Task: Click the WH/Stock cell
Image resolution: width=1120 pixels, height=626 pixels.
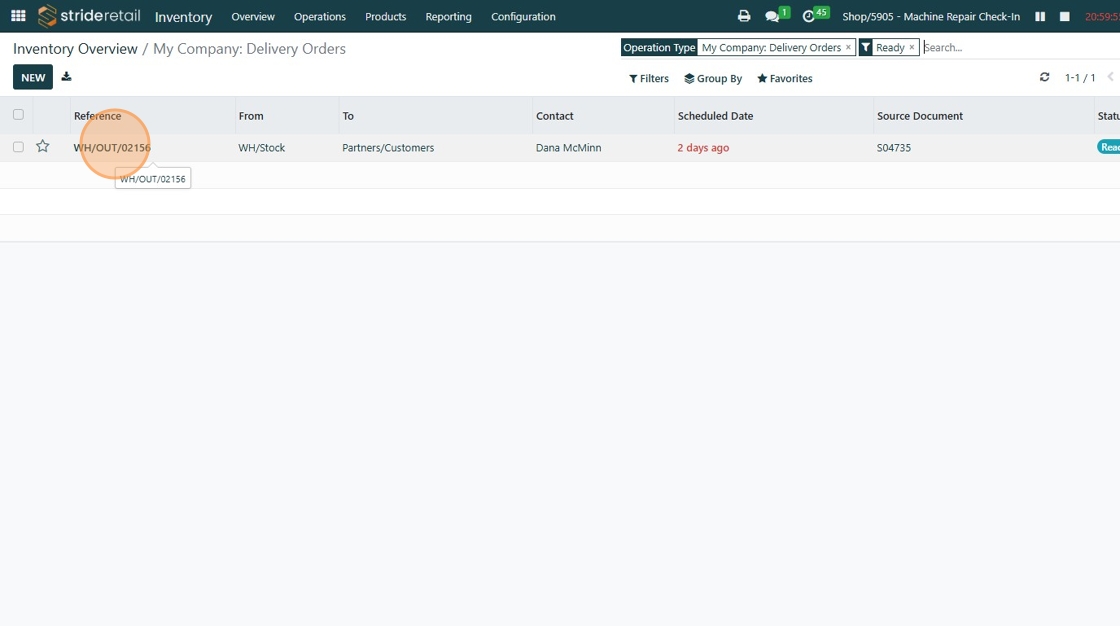Action: pyautogui.click(x=261, y=147)
